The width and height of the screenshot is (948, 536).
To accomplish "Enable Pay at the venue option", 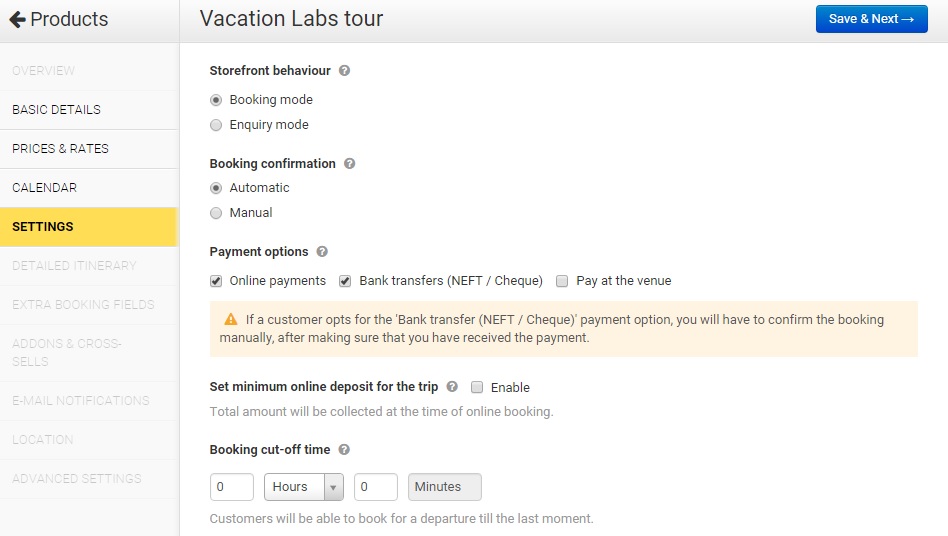I will click(x=563, y=281).
